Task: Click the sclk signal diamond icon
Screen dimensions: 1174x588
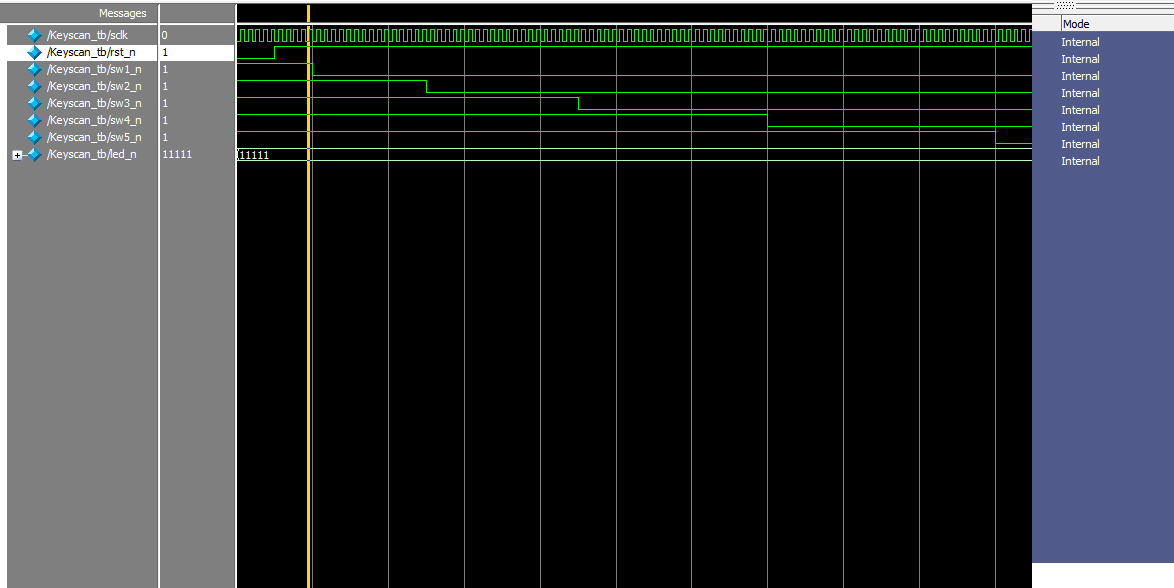Action: (x=34, y=35)
